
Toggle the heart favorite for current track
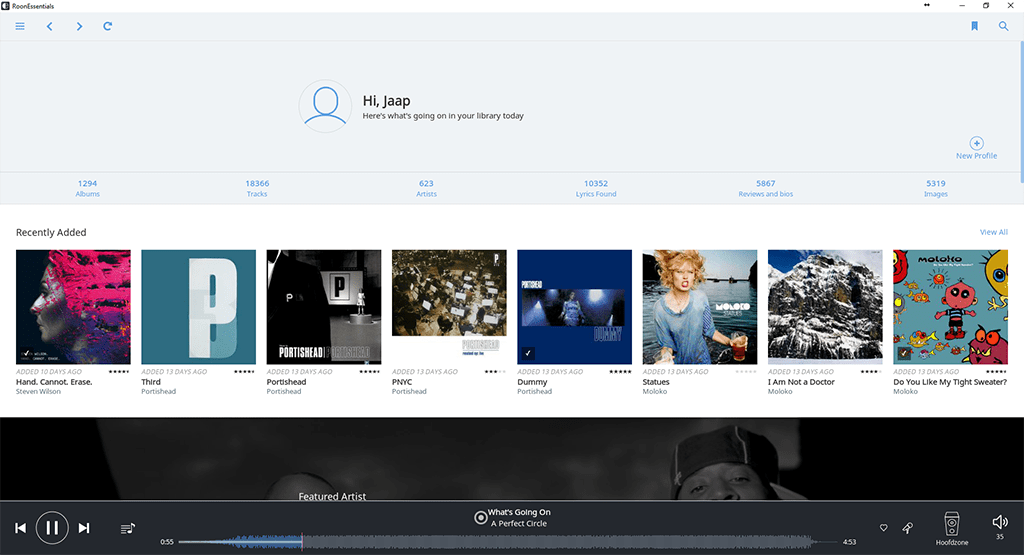(x=884, y=528)
